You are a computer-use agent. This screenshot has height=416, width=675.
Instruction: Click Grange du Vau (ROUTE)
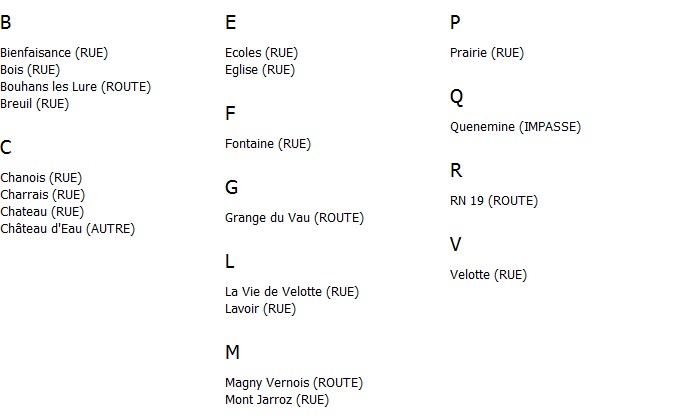[294, 217]
